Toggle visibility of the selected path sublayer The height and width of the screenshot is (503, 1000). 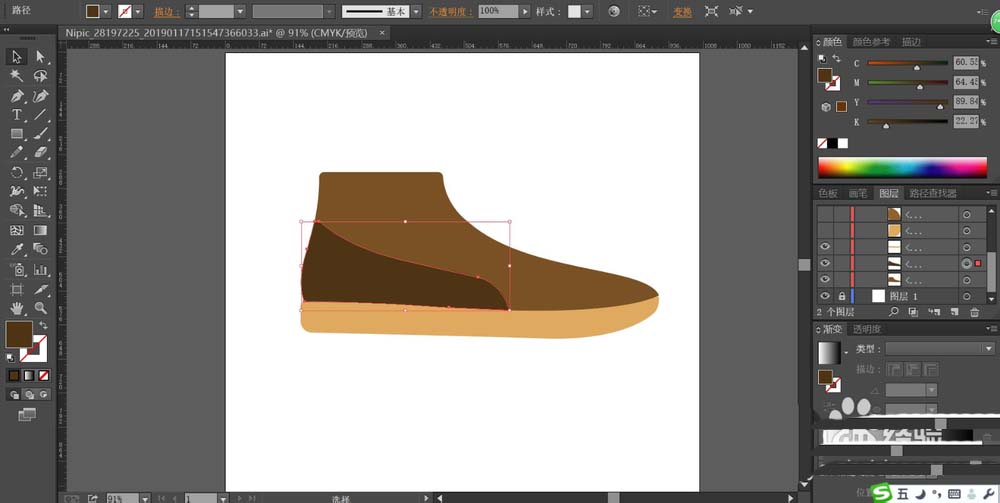click(825, 263)
